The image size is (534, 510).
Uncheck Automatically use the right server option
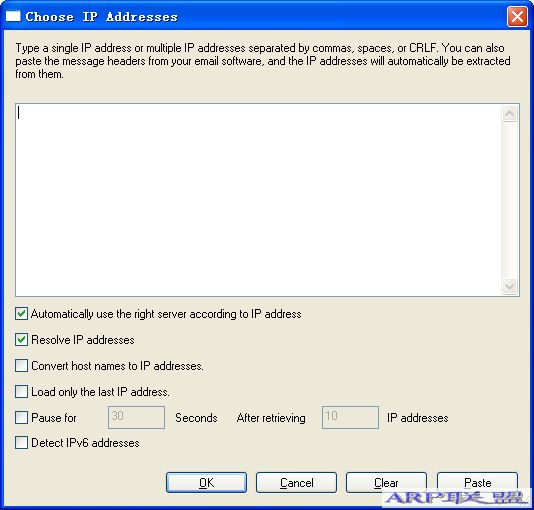[x=21, y=314]
